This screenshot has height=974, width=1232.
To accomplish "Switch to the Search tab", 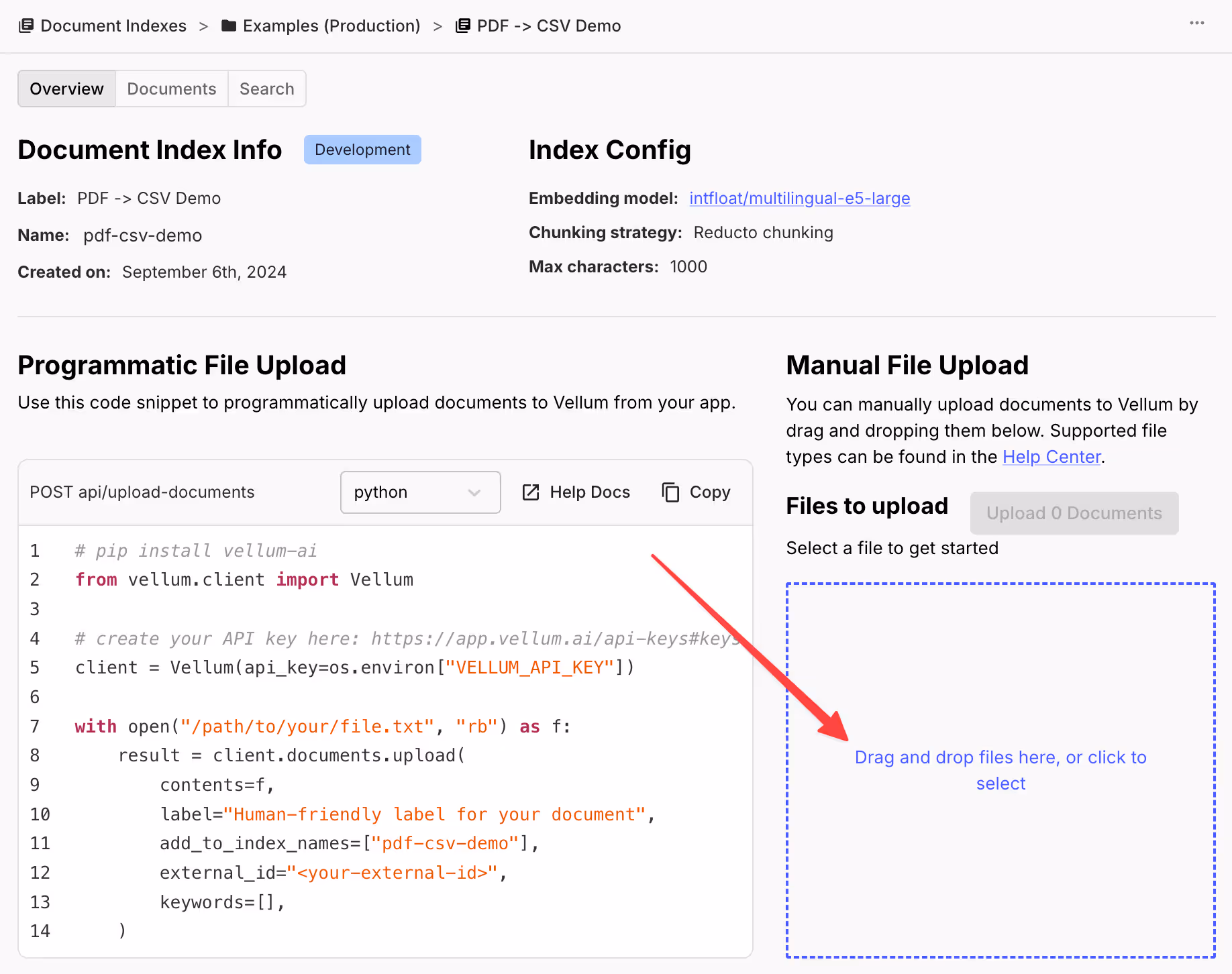I will [267, 89].
